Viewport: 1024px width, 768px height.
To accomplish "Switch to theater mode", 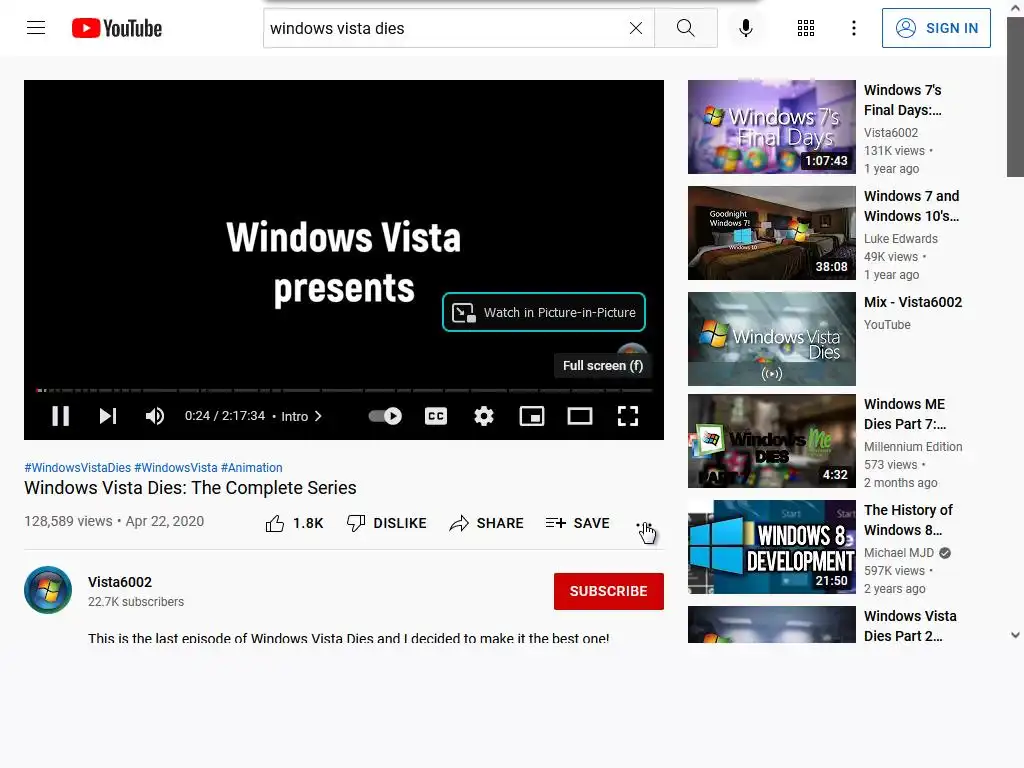I will 580,416.
